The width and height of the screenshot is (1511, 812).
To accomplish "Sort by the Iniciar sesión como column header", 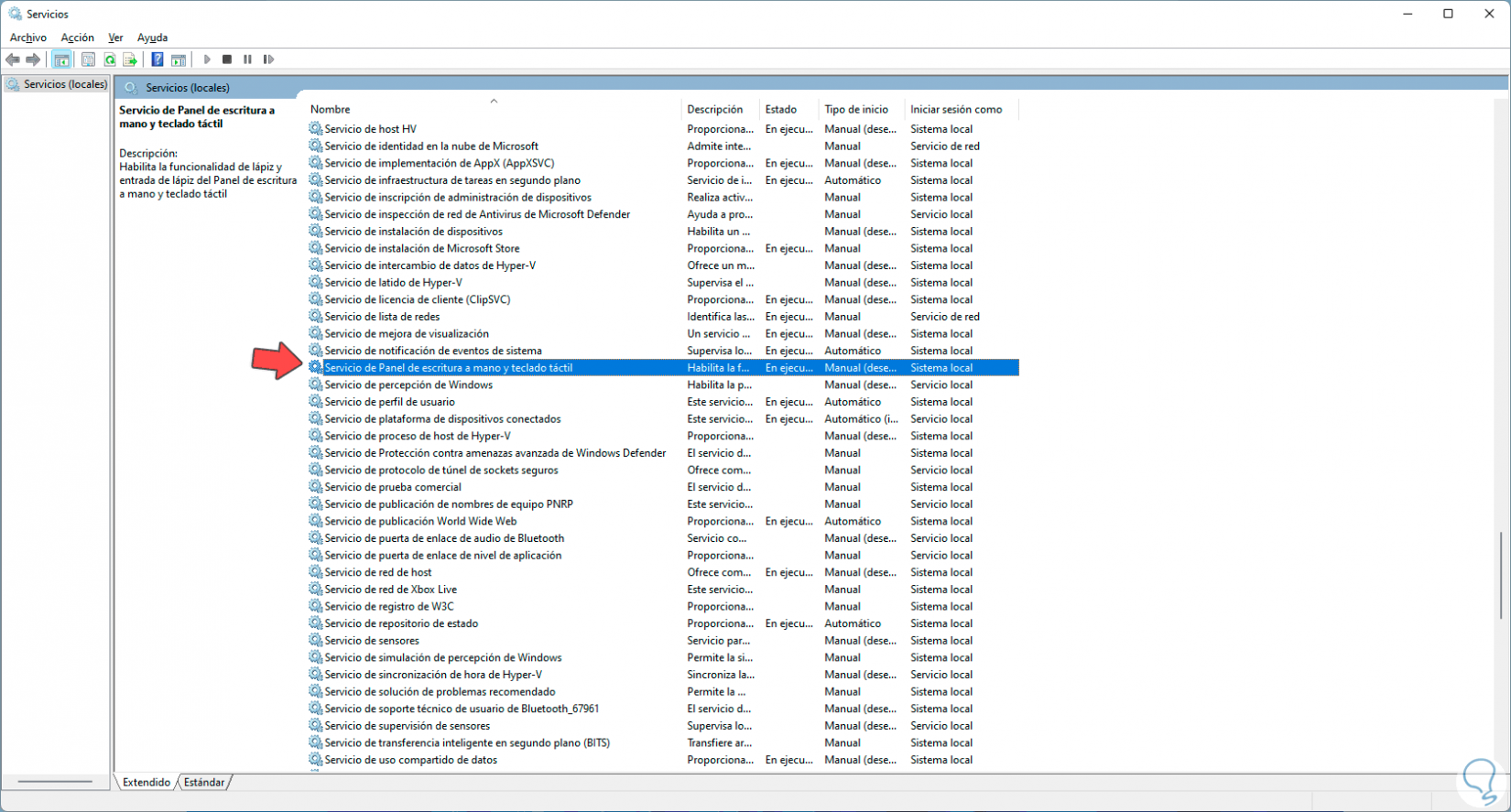I will [x=962, y=109].
